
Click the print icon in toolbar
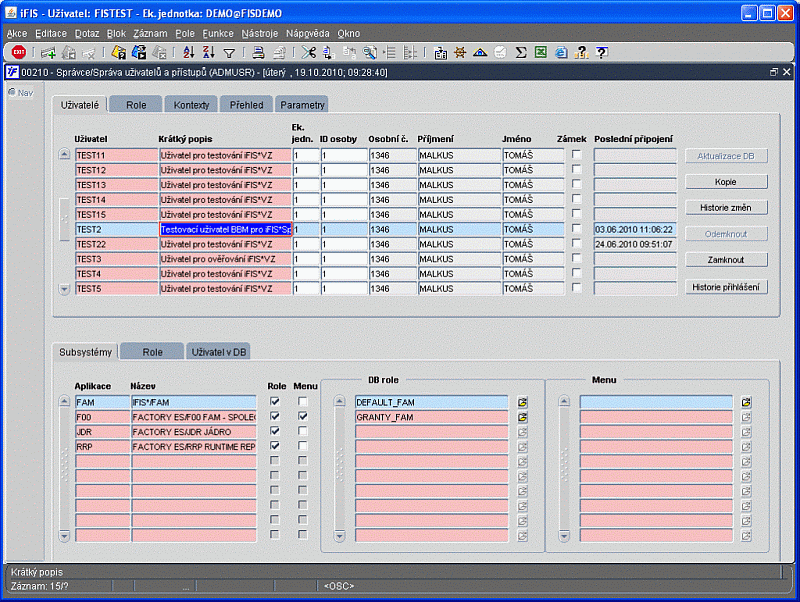(x=259, y=52)
